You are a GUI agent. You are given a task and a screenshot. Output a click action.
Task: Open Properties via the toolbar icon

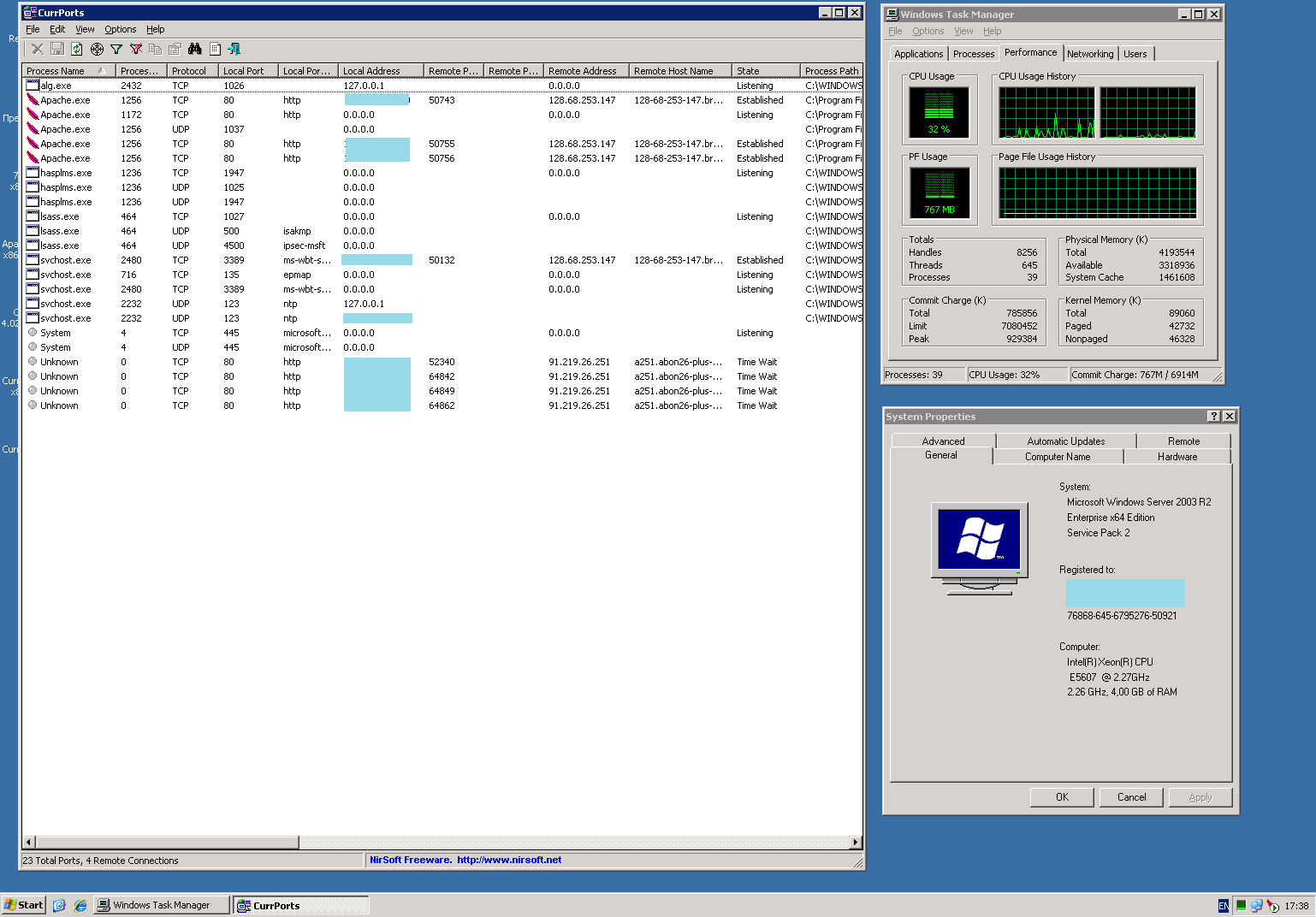175,50
